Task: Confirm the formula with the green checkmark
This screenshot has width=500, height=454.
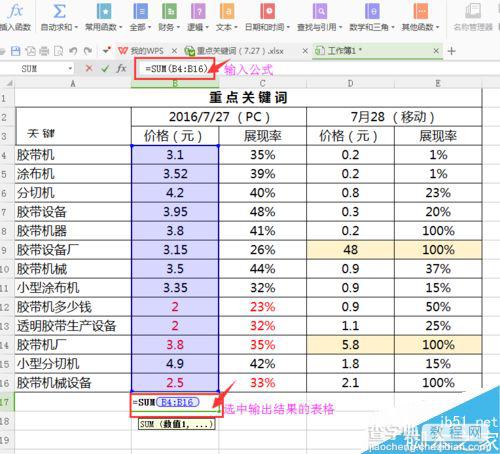Action: pyautogui.click(x=105, y=69)
